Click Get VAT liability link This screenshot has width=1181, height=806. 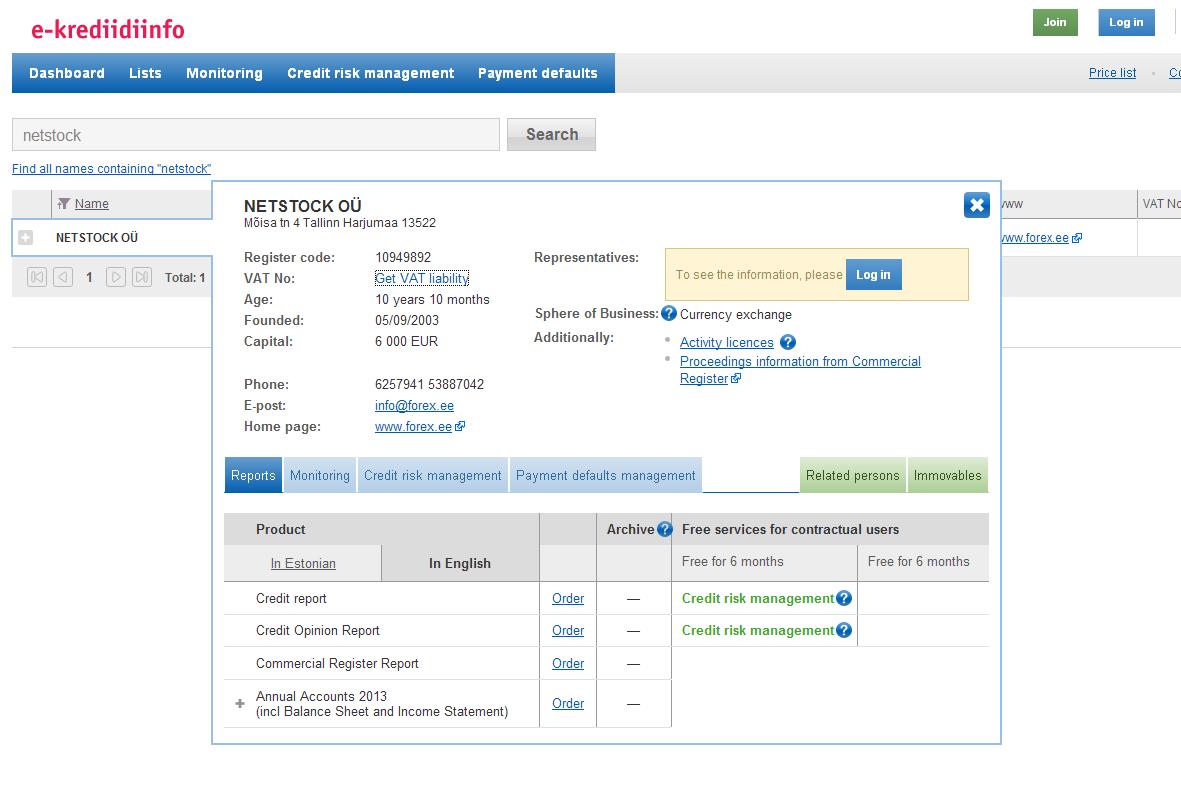point(422,278)
